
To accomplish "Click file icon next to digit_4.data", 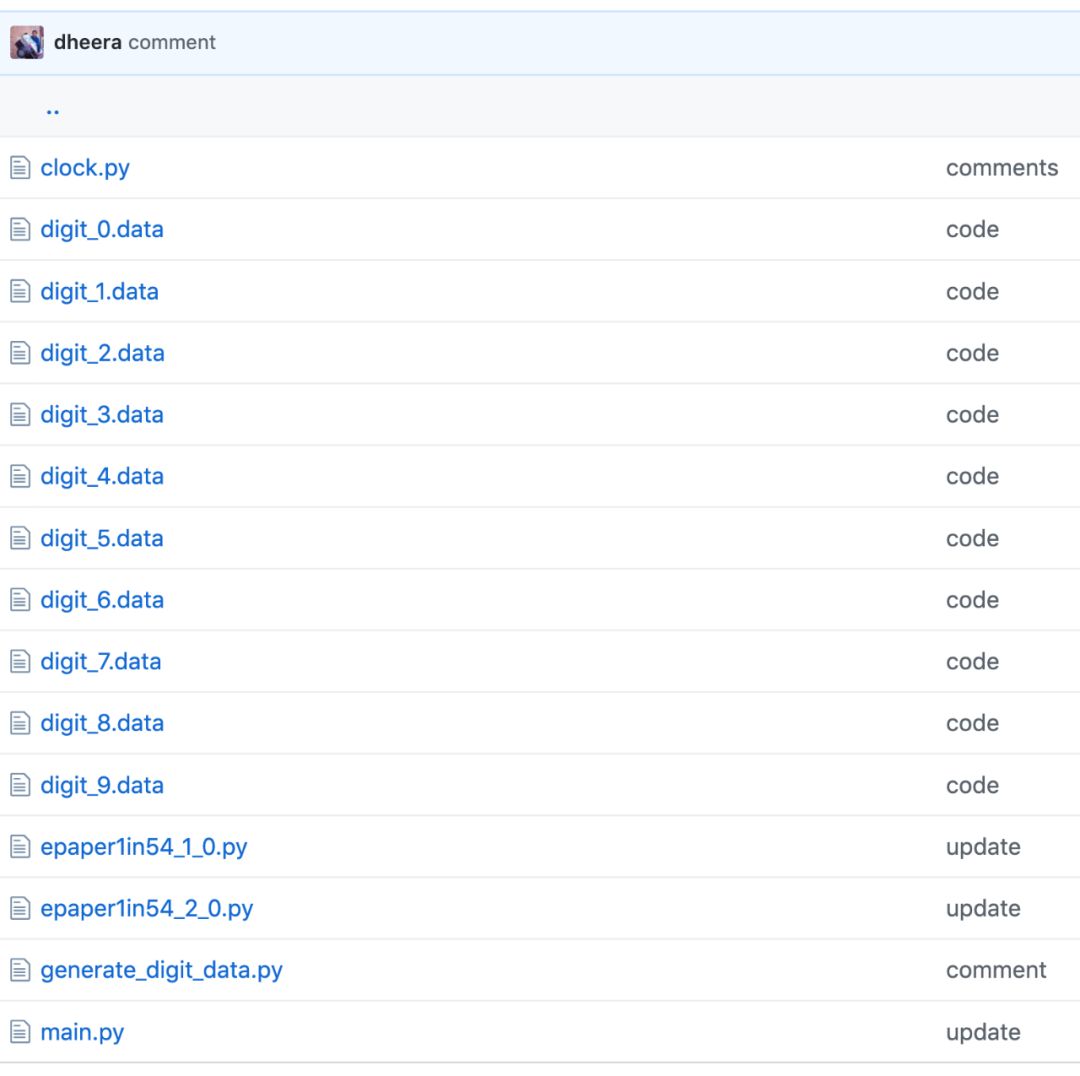I will click(x=20, y=476).
